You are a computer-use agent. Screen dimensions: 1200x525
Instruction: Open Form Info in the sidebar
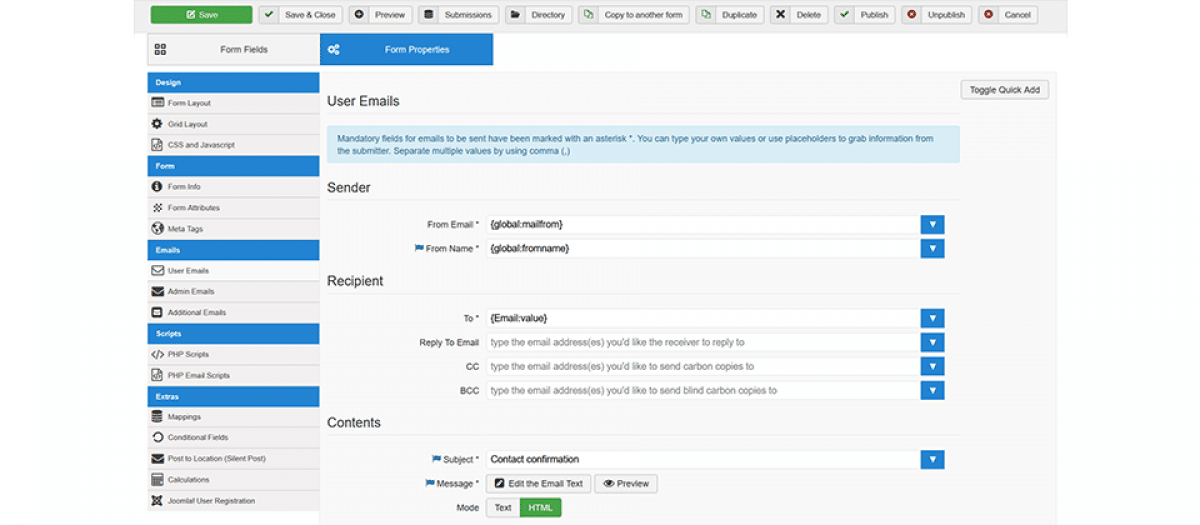(x=233, y=187)
